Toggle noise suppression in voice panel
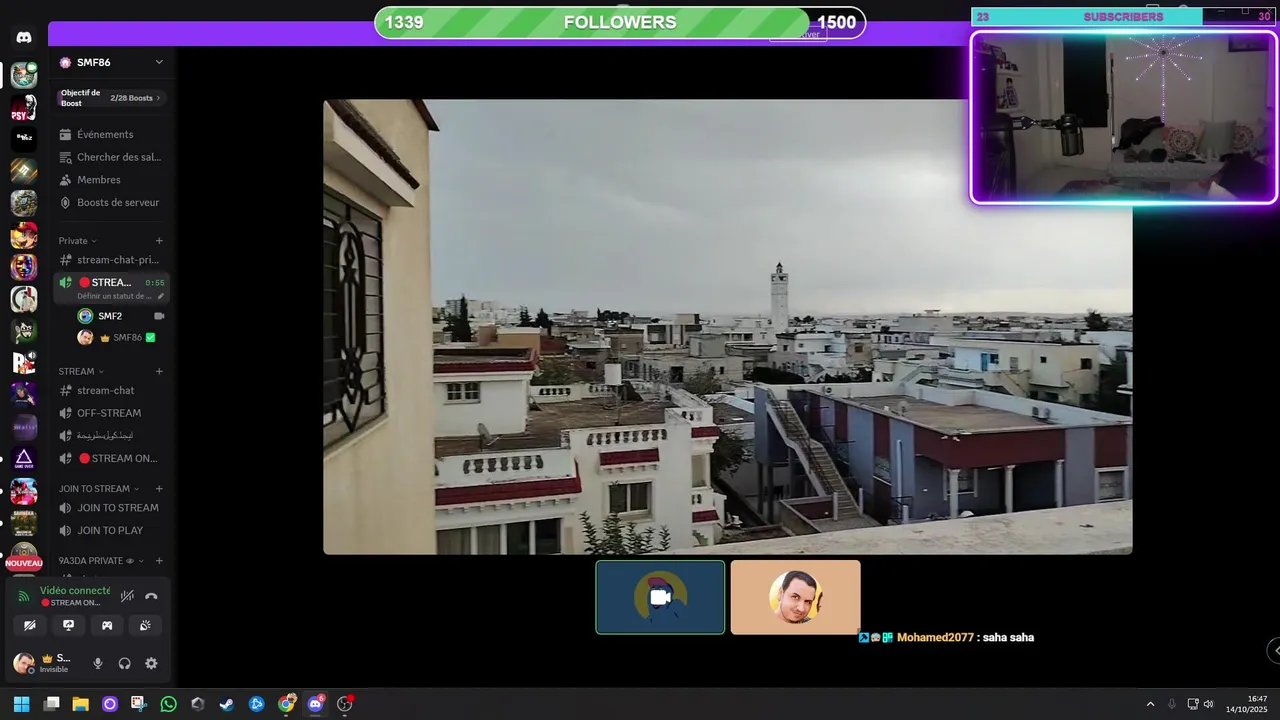 127,596
